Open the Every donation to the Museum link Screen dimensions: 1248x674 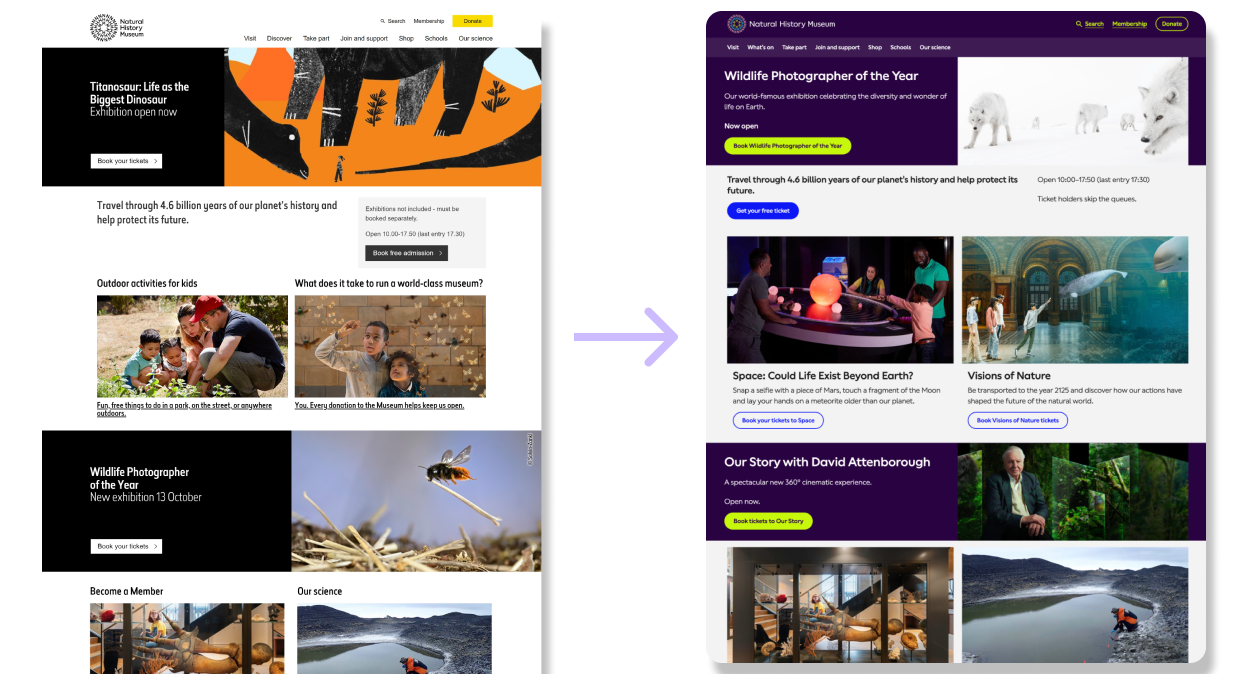(379, 405)
